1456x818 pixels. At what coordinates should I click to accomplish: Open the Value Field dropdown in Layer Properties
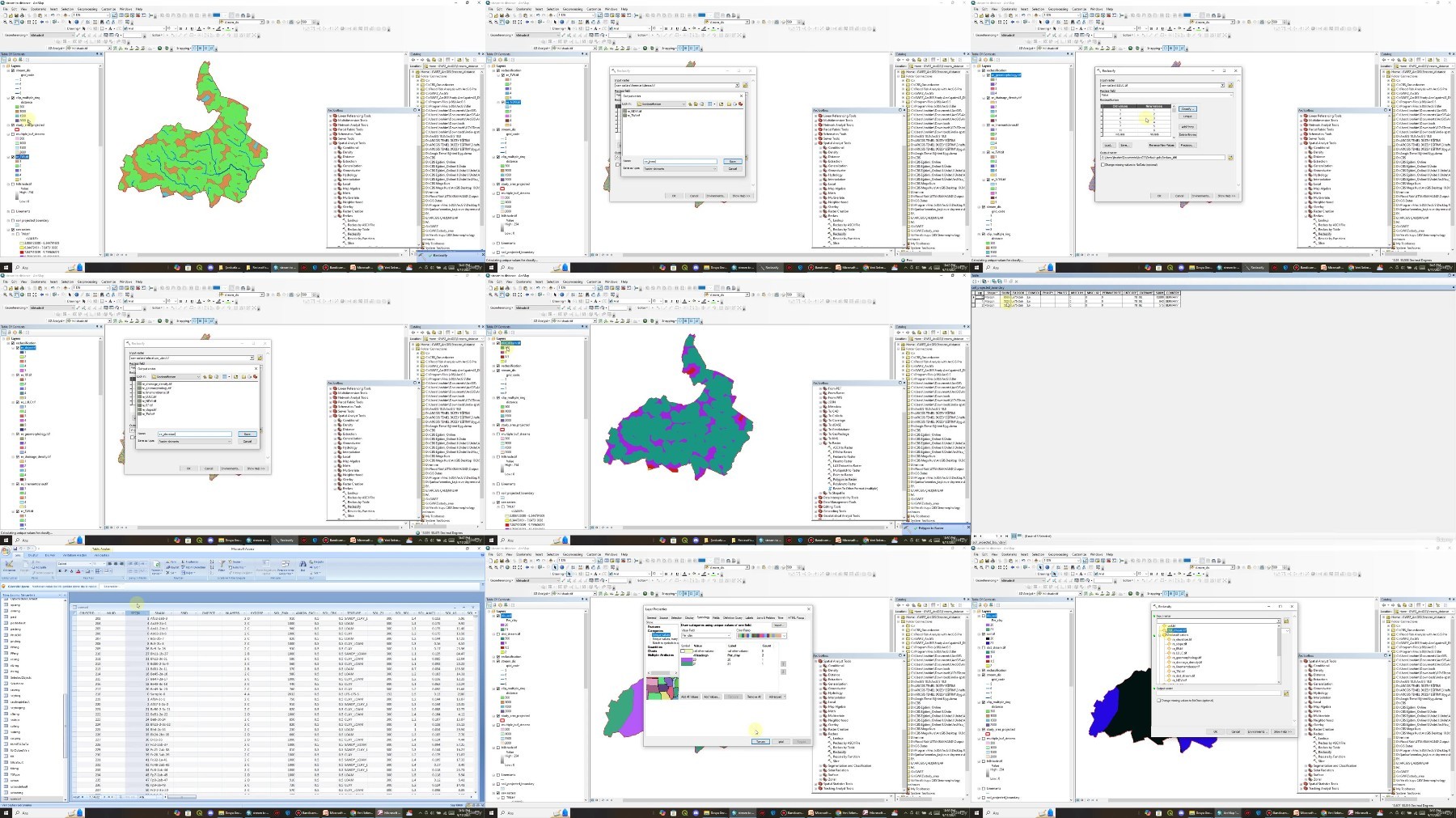706,635
